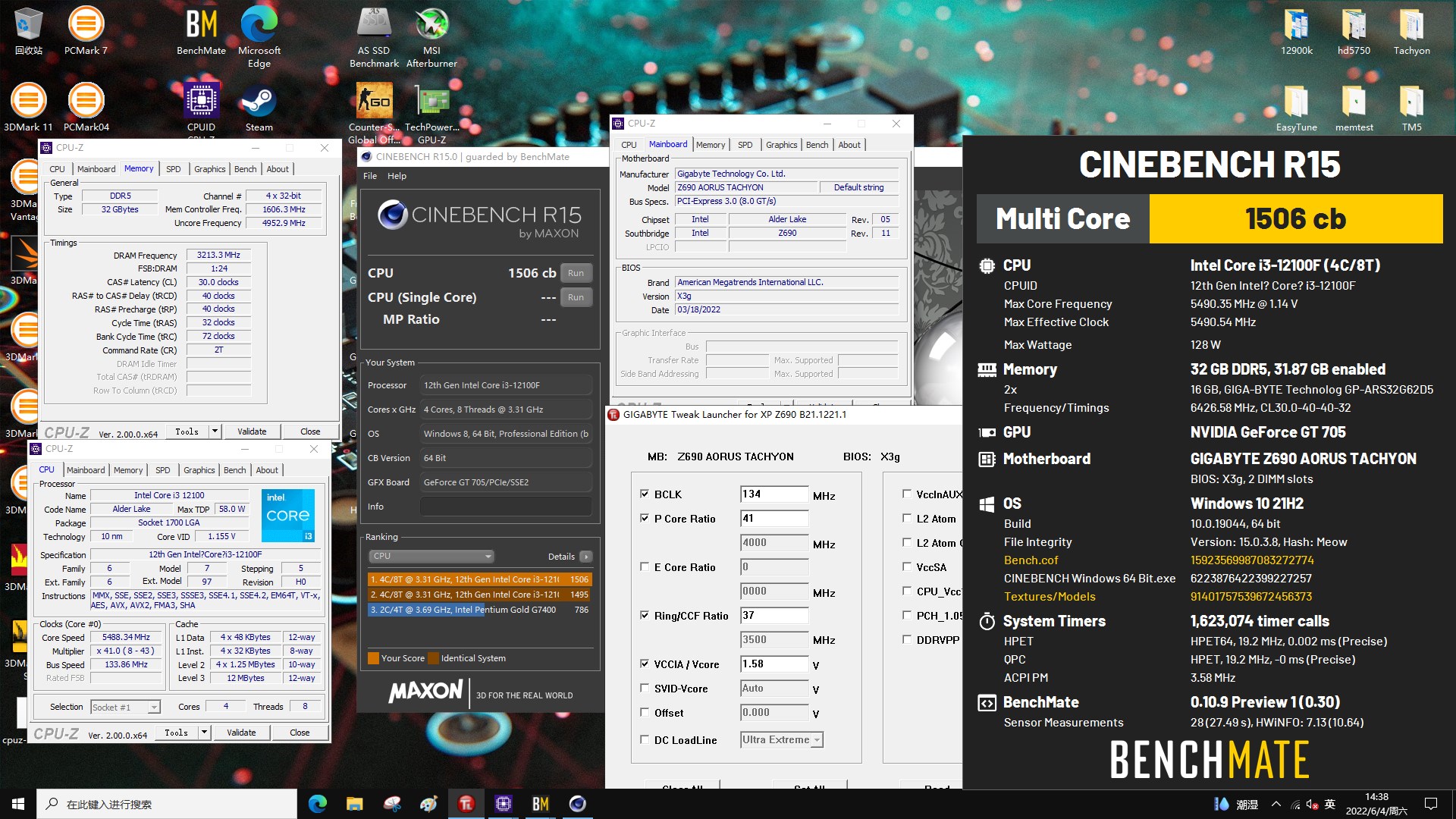Screen dimensions: 1456x819
Task: Enable the DC LoadLine checkbox
Action: 645,739
